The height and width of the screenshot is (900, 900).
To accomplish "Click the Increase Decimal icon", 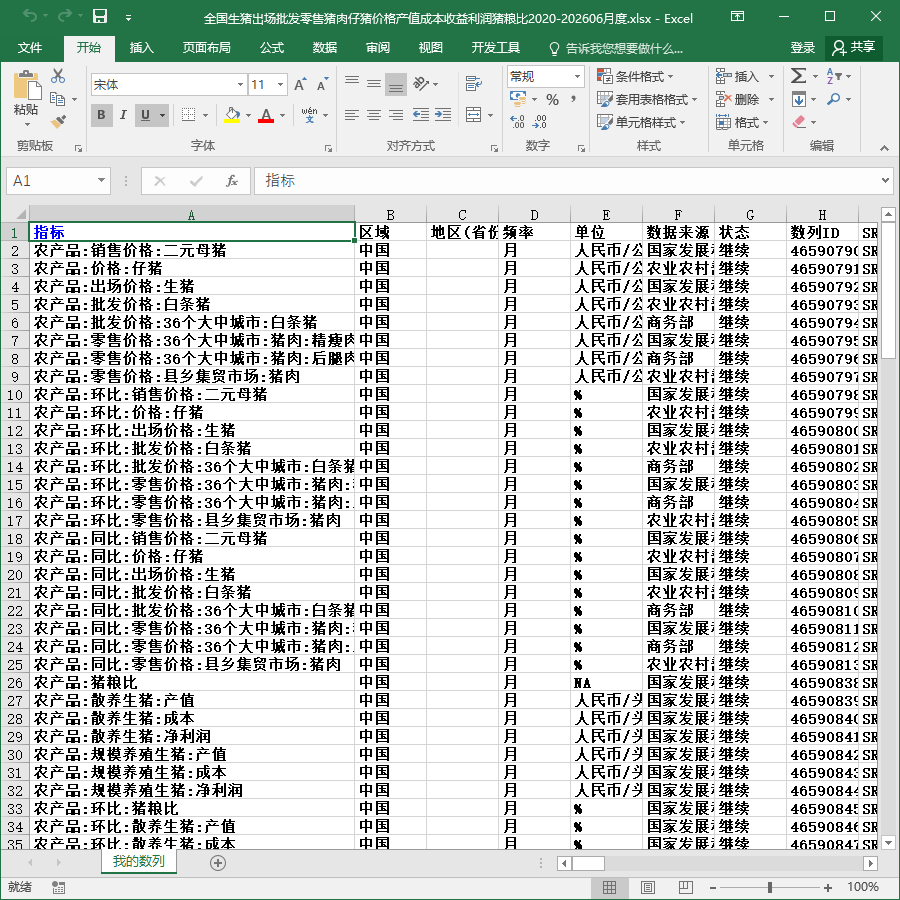I will tap(517, 121).
